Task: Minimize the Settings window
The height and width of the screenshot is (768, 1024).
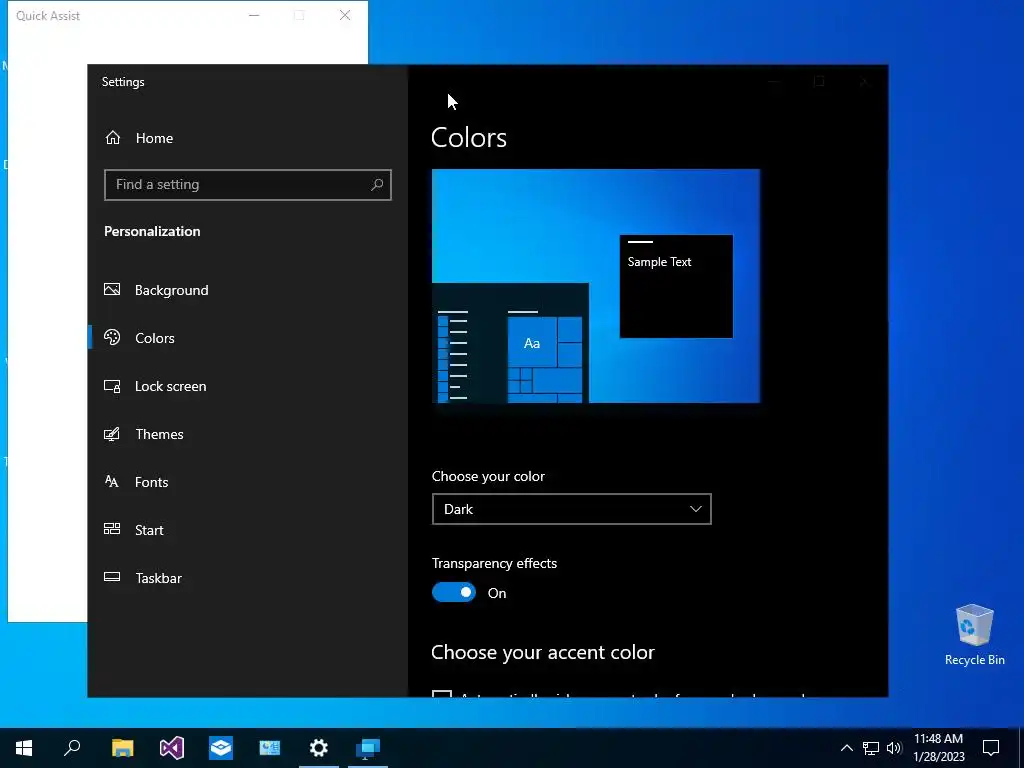Action: pos(774,82)
